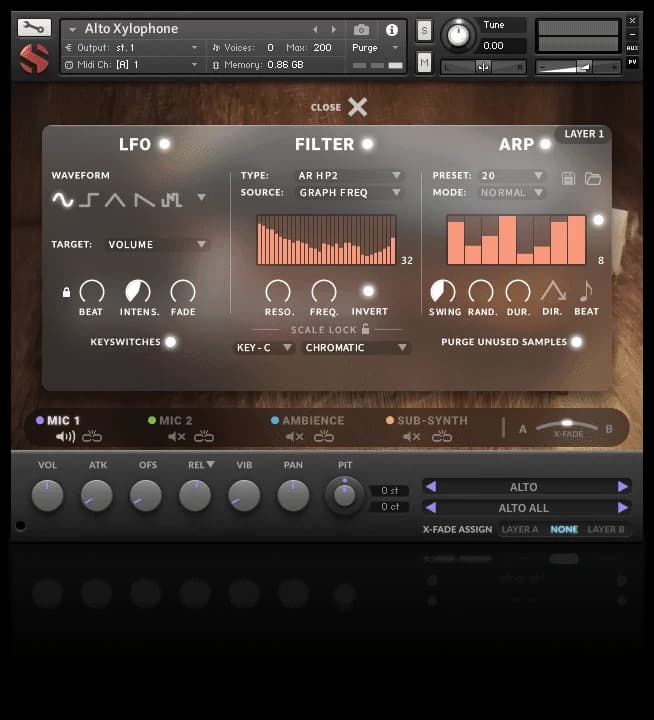Select the sine waveform icon
The image size is (654, 720).
pyautogui.click(x=63, y=199)
